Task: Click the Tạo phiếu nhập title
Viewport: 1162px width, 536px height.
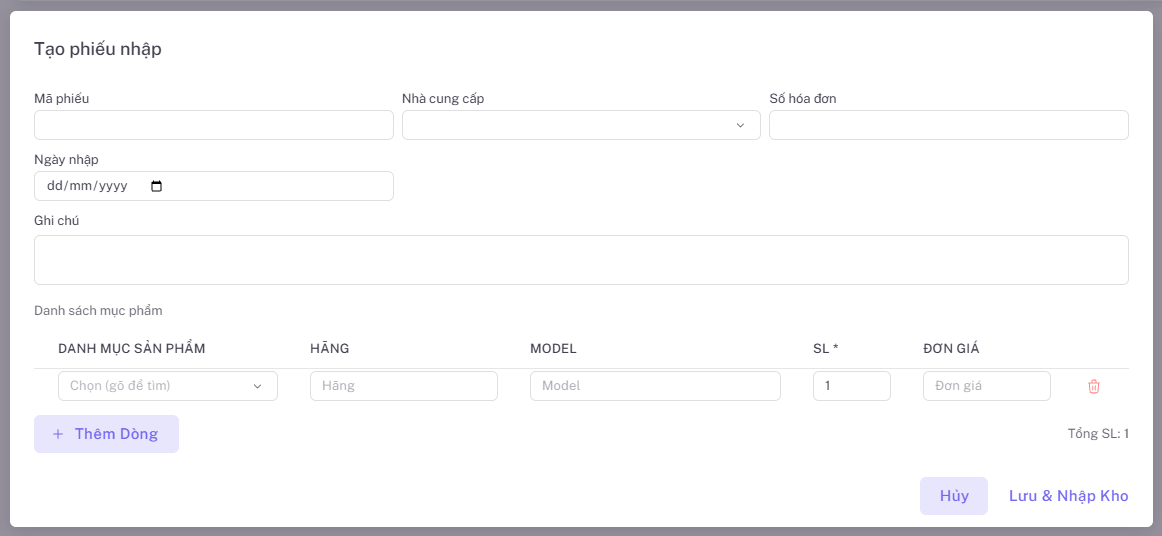Action: (98, 50)
